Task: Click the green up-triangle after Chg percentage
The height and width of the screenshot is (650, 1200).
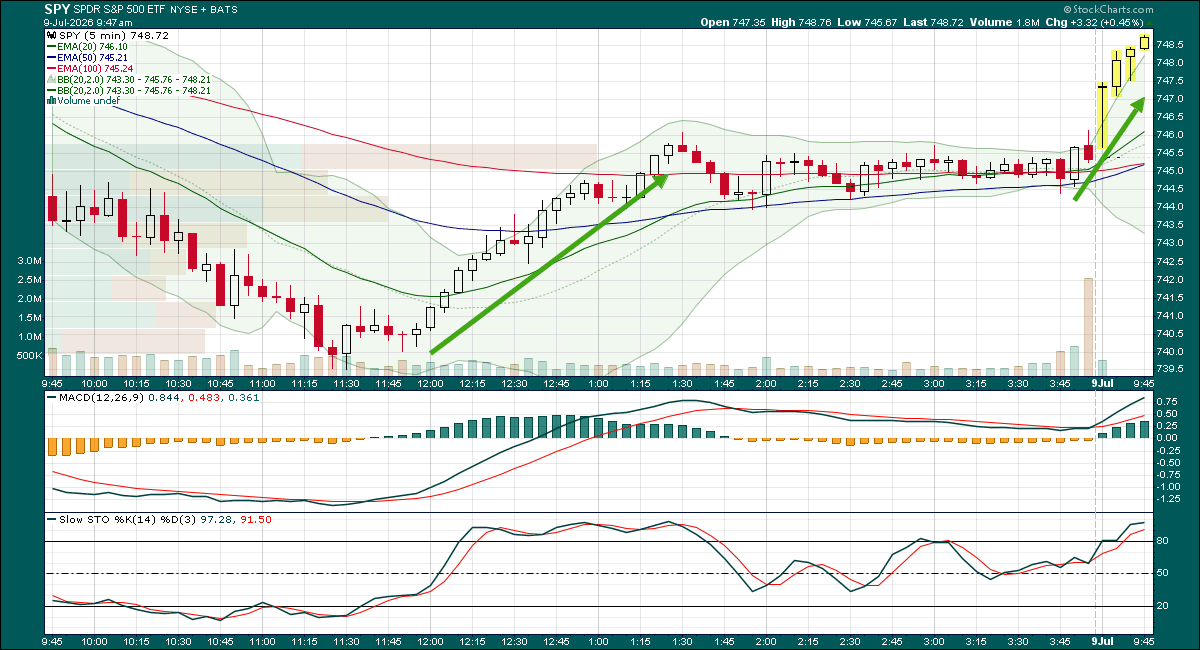Action: click(1149, 22)
